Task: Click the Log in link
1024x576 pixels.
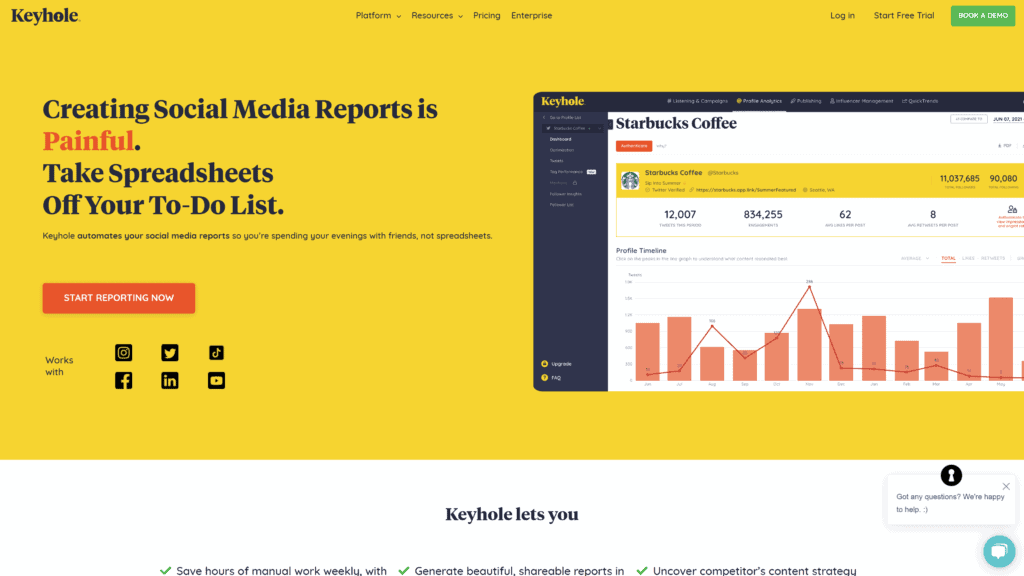Action: click(842, 16)
